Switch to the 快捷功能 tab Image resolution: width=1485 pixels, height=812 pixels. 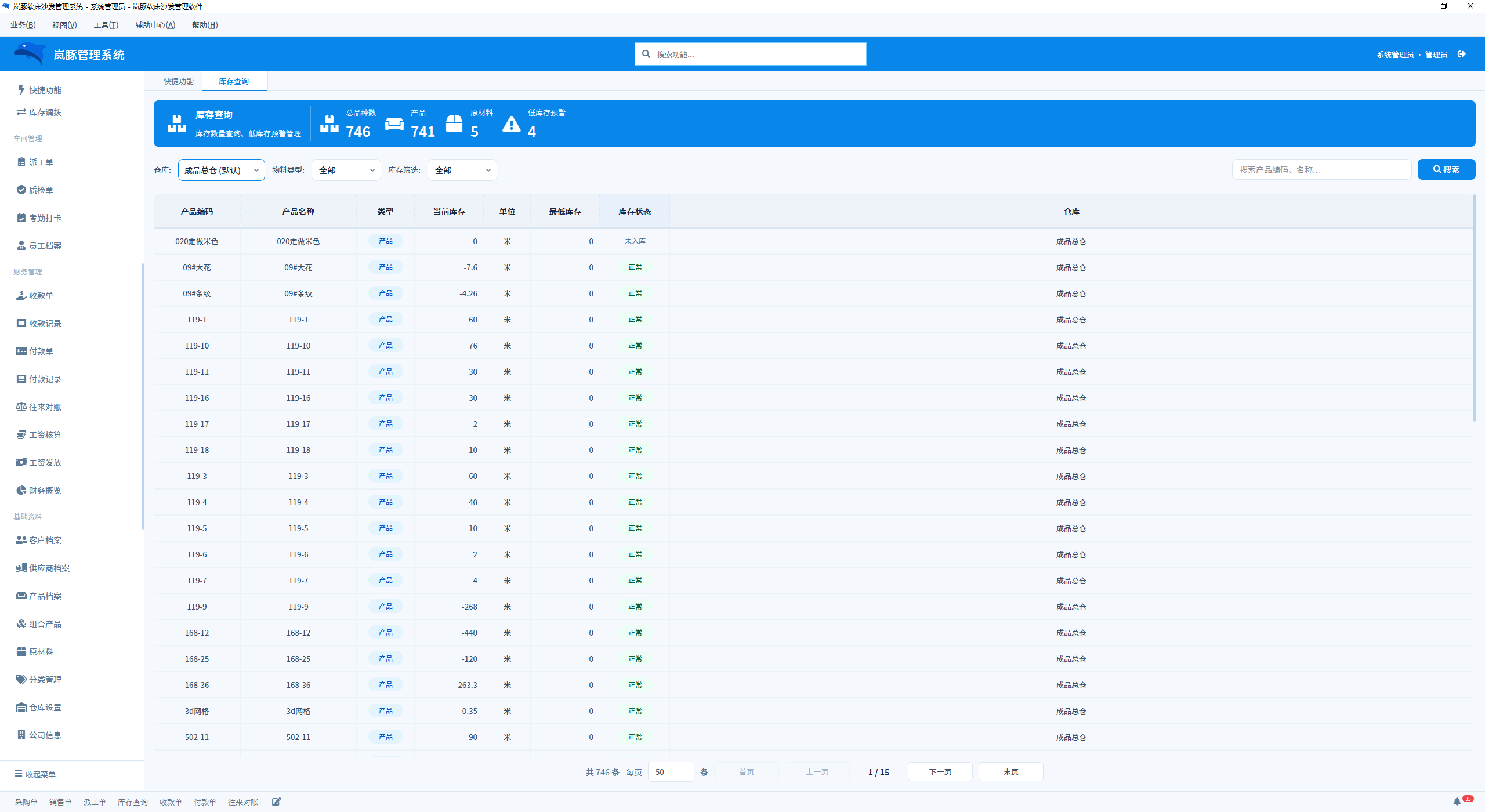coord(179,81)
